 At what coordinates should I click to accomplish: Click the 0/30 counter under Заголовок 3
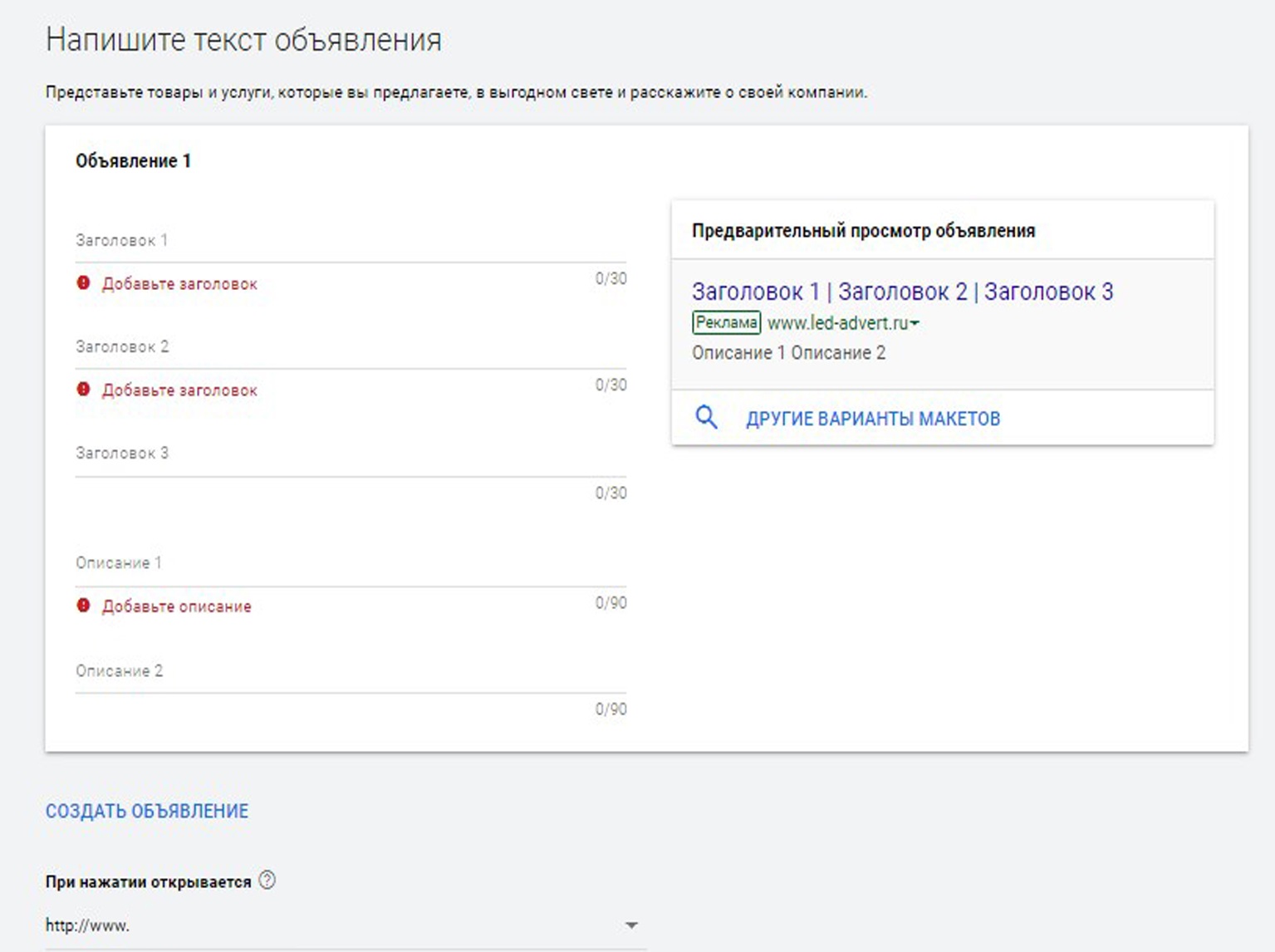[611, 493]
